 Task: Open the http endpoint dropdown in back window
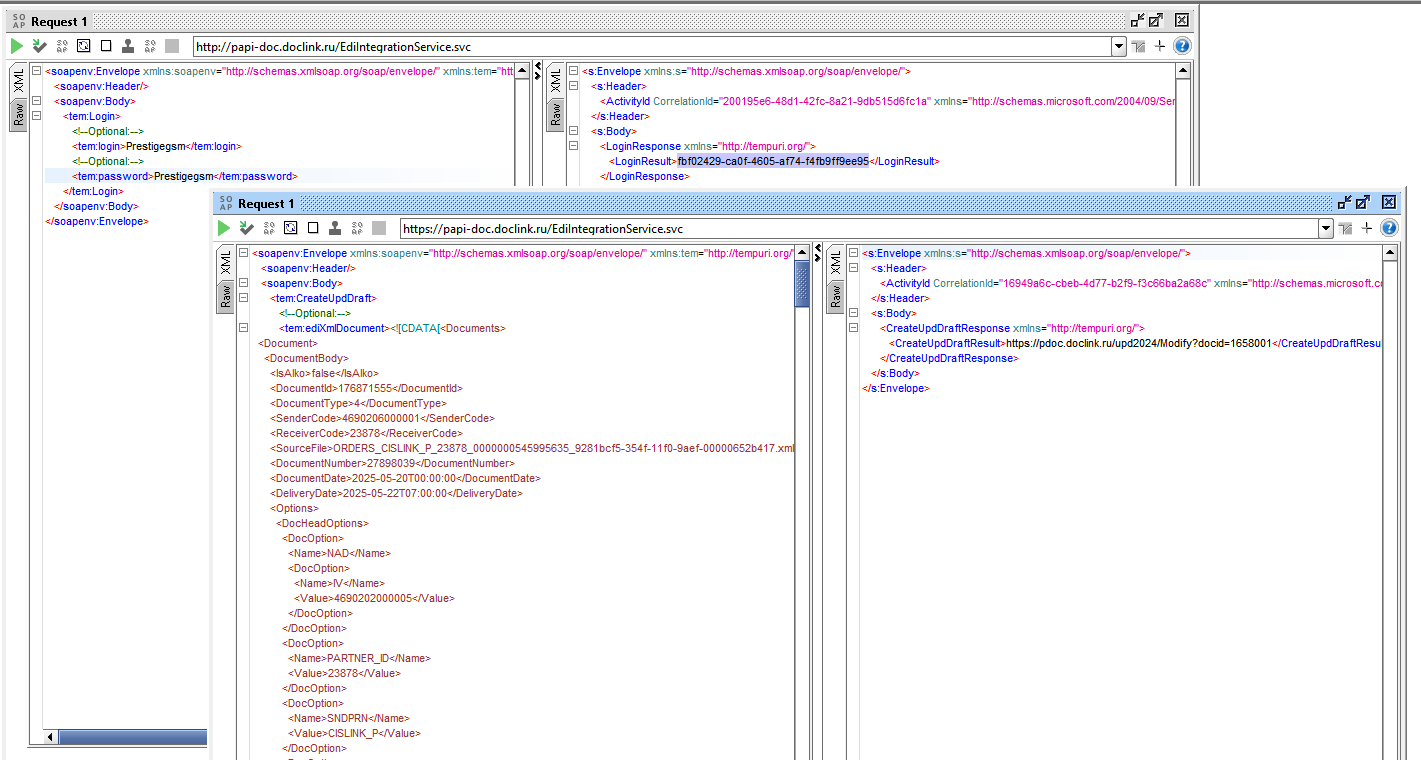coord(1119,46)
